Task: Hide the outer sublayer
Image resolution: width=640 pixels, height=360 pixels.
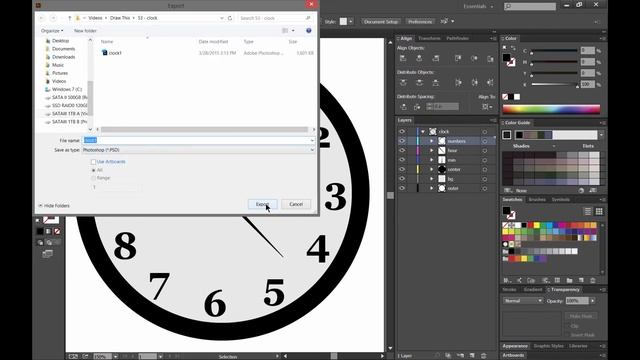Action: tap(402, 188)
